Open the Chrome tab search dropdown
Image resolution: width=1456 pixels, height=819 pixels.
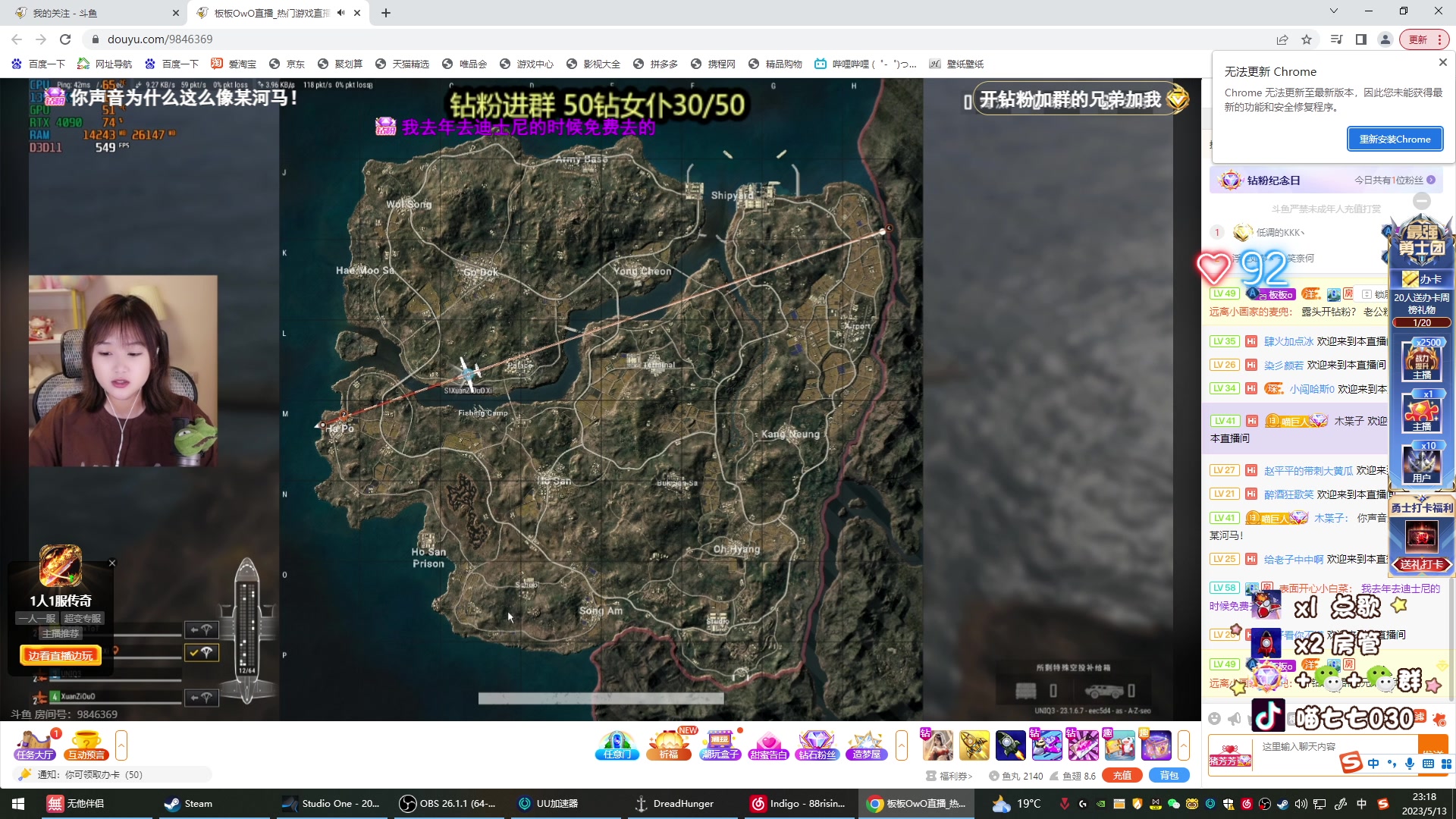coord(1334,11)
